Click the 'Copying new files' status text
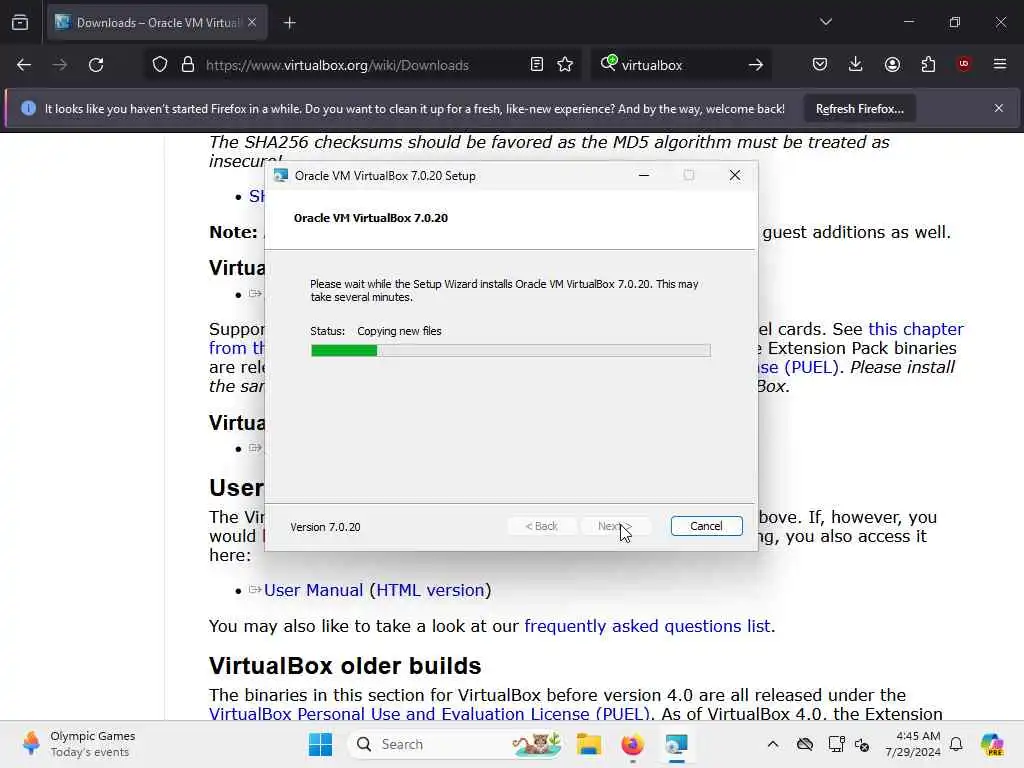Viewport: 1024px width, 768px height. (x=399, y=331)
